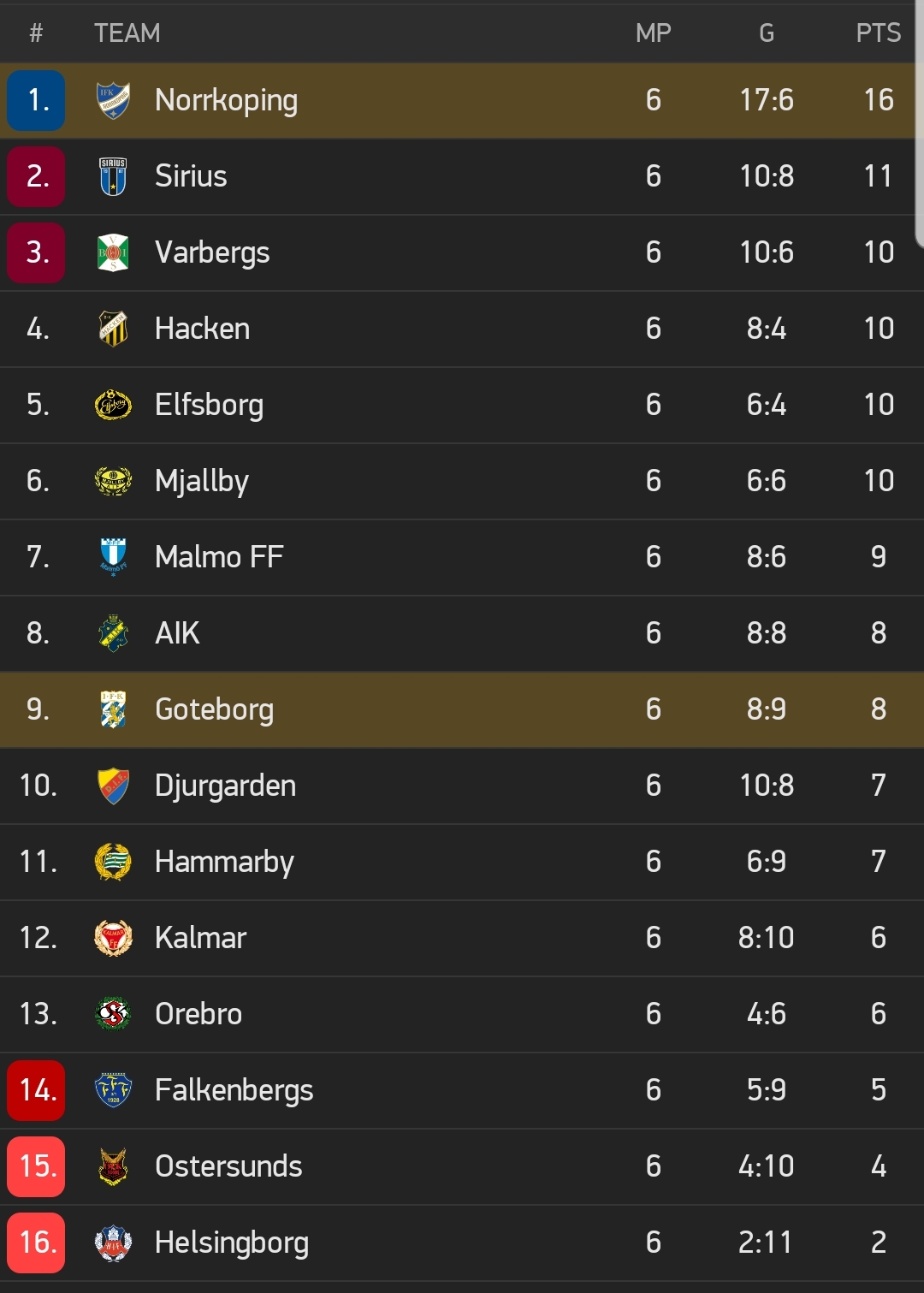Tap the Djurgarden shield icon
Screen dimensions: 924x1293
pos(113,786)
